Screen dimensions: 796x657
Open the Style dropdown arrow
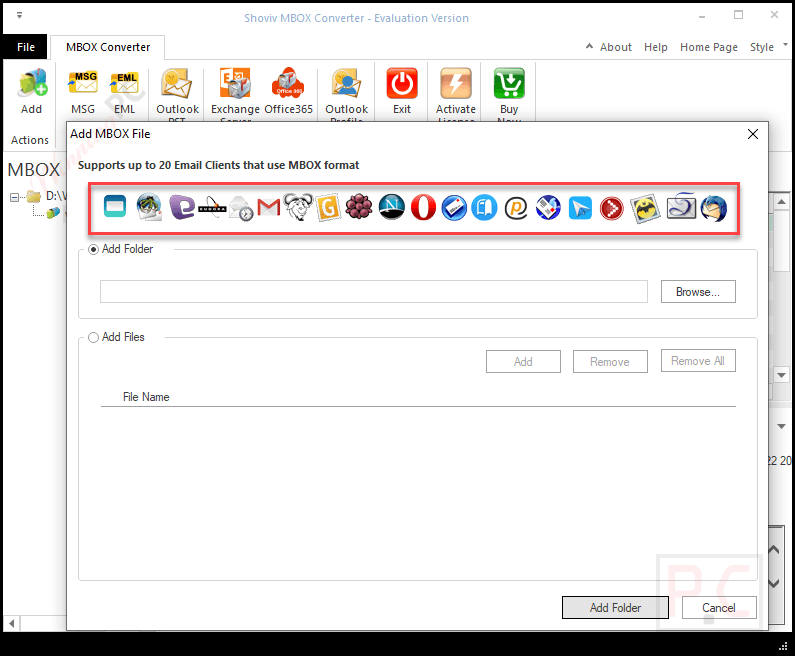click(x=785, y=45)
